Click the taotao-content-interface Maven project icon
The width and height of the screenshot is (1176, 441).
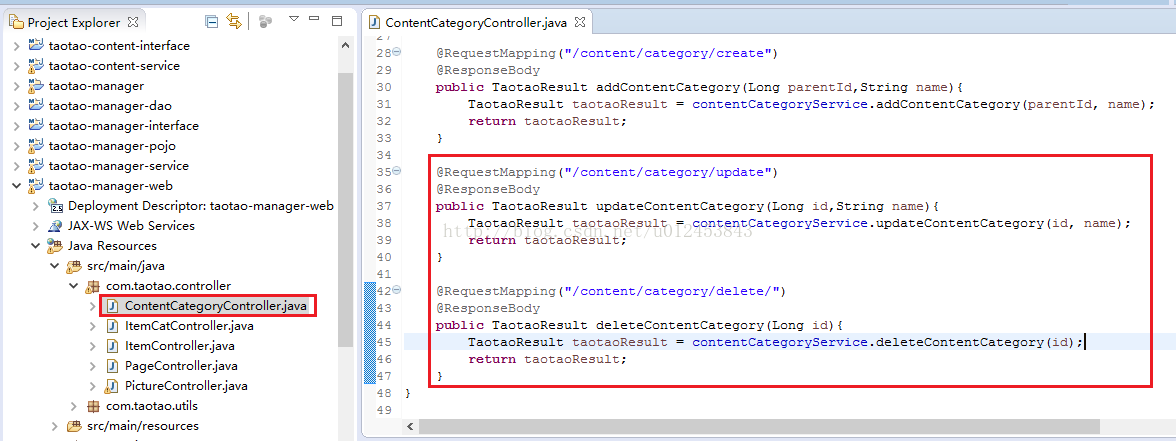[35, 46]
